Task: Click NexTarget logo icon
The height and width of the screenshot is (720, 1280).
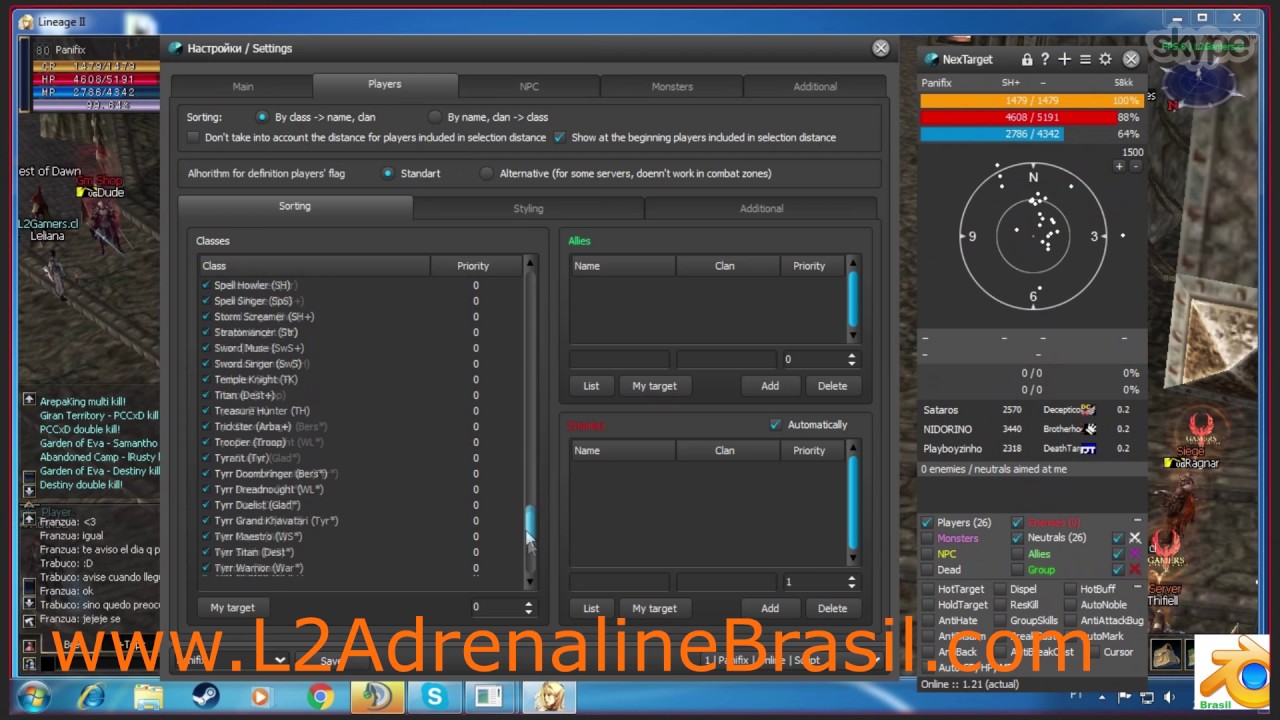Action: (931, 60)
